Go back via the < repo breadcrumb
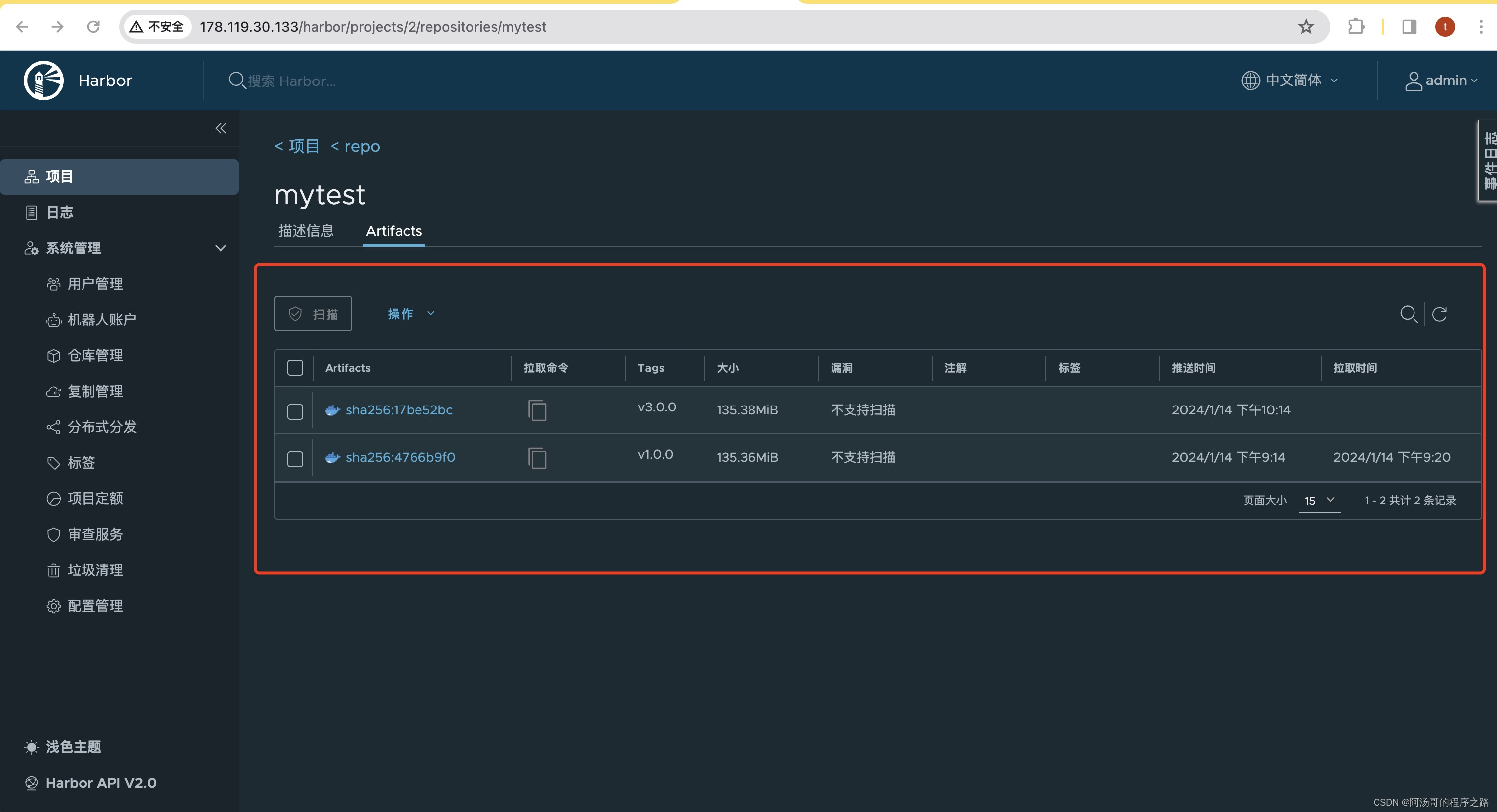1497x812 pixels. point(355,146)
